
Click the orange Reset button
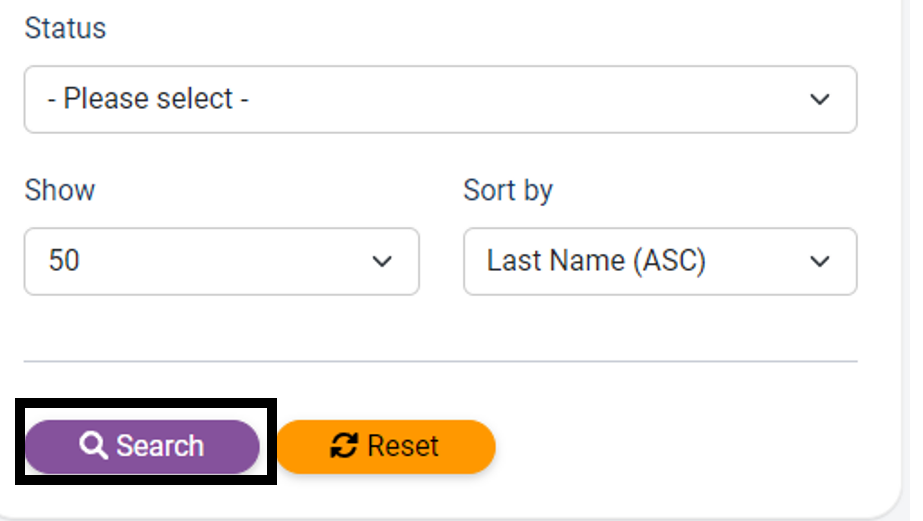[x=386, y=446]
